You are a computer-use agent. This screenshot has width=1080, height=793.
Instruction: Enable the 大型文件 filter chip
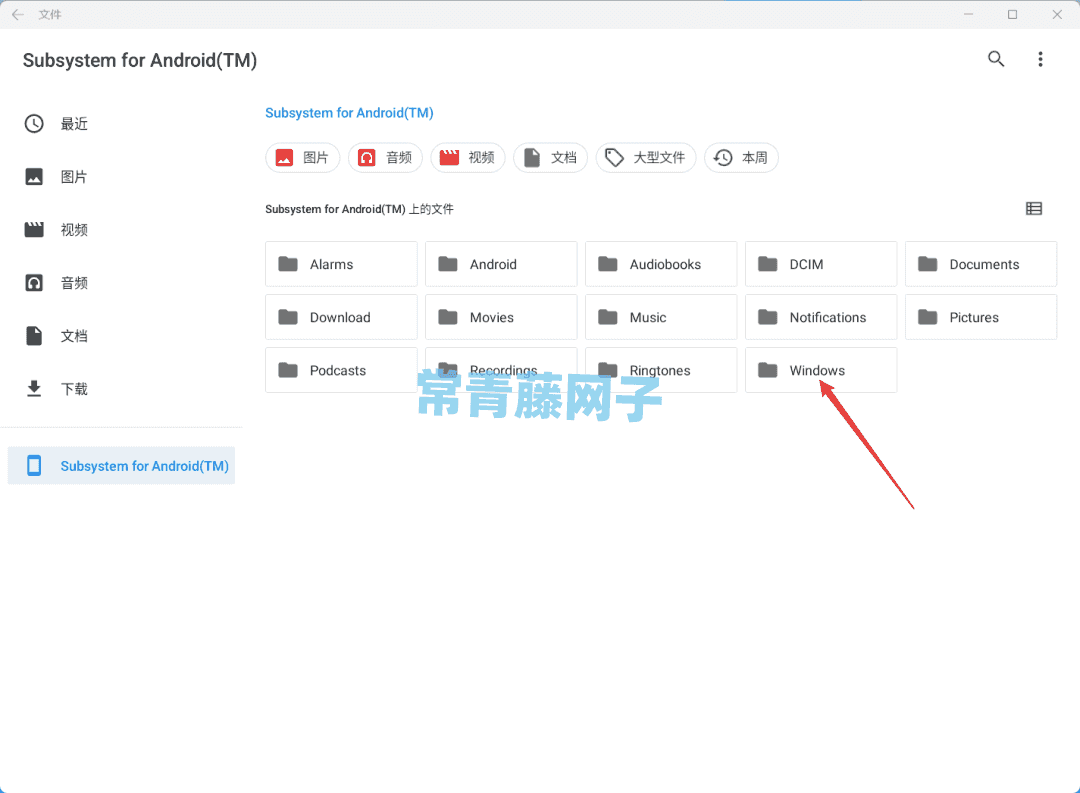click(x=646, y=158)
